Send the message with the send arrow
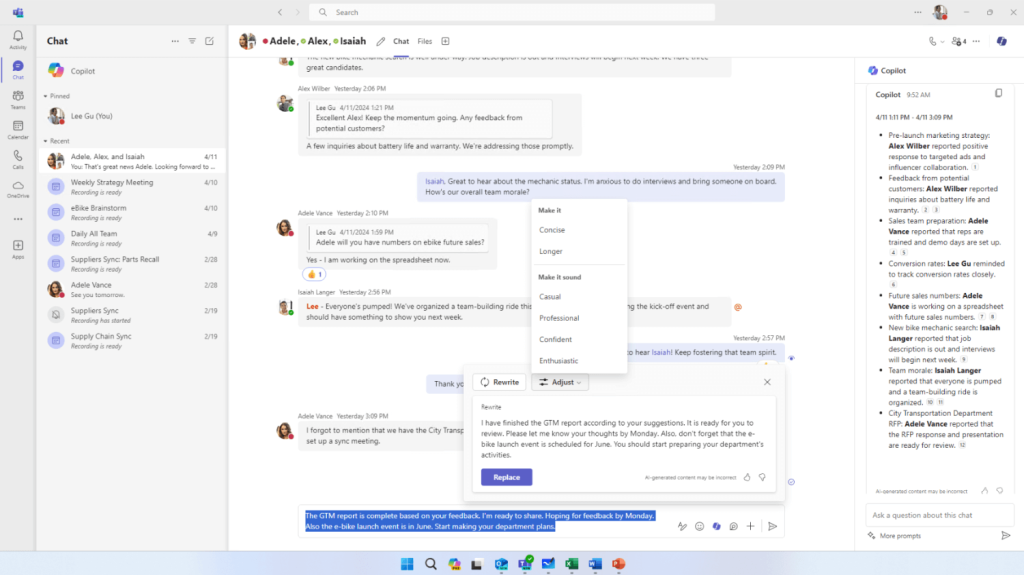The height and width of the screenshot is (575, 1024). pos(772,526)
